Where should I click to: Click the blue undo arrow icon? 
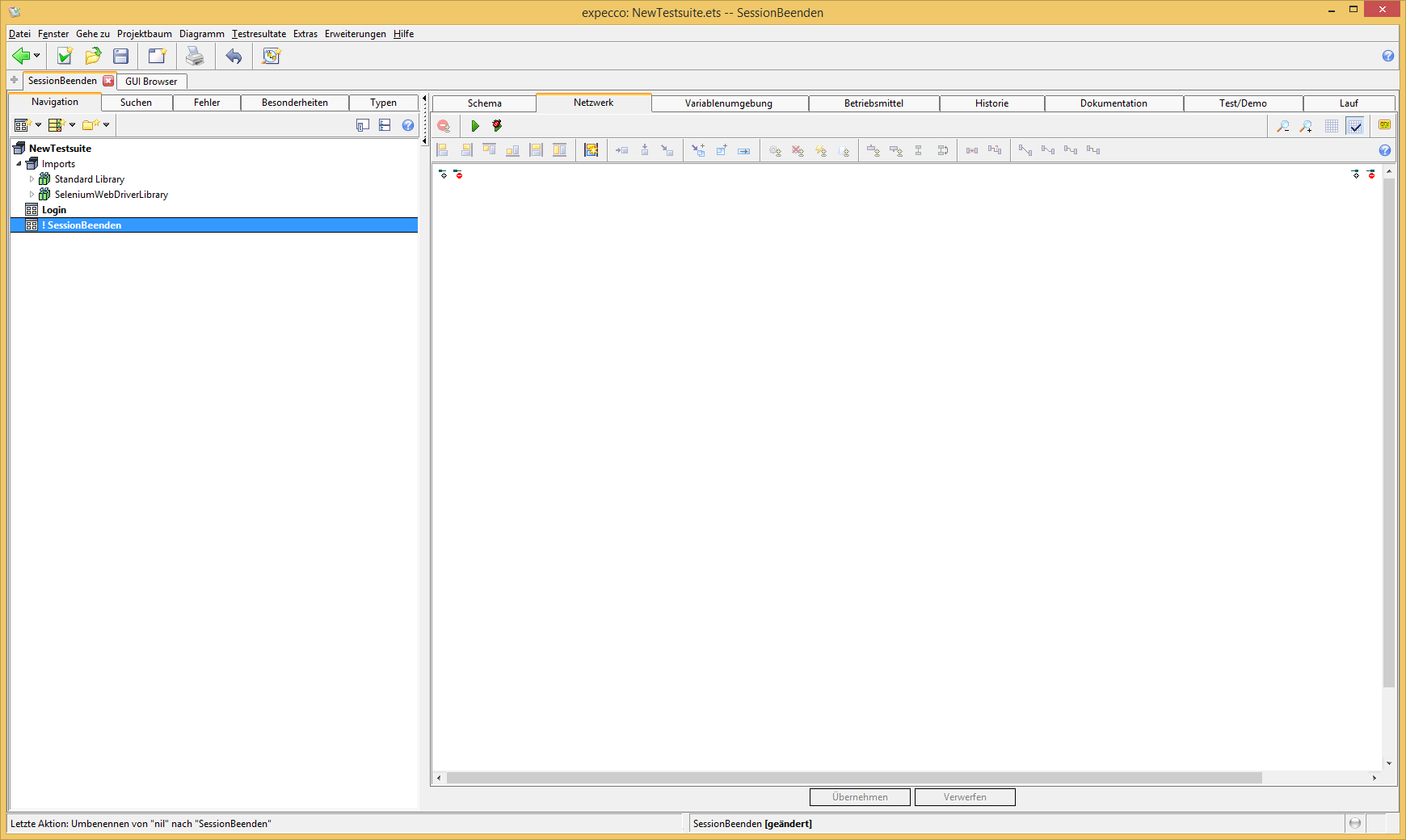click(x=234, y=56)
